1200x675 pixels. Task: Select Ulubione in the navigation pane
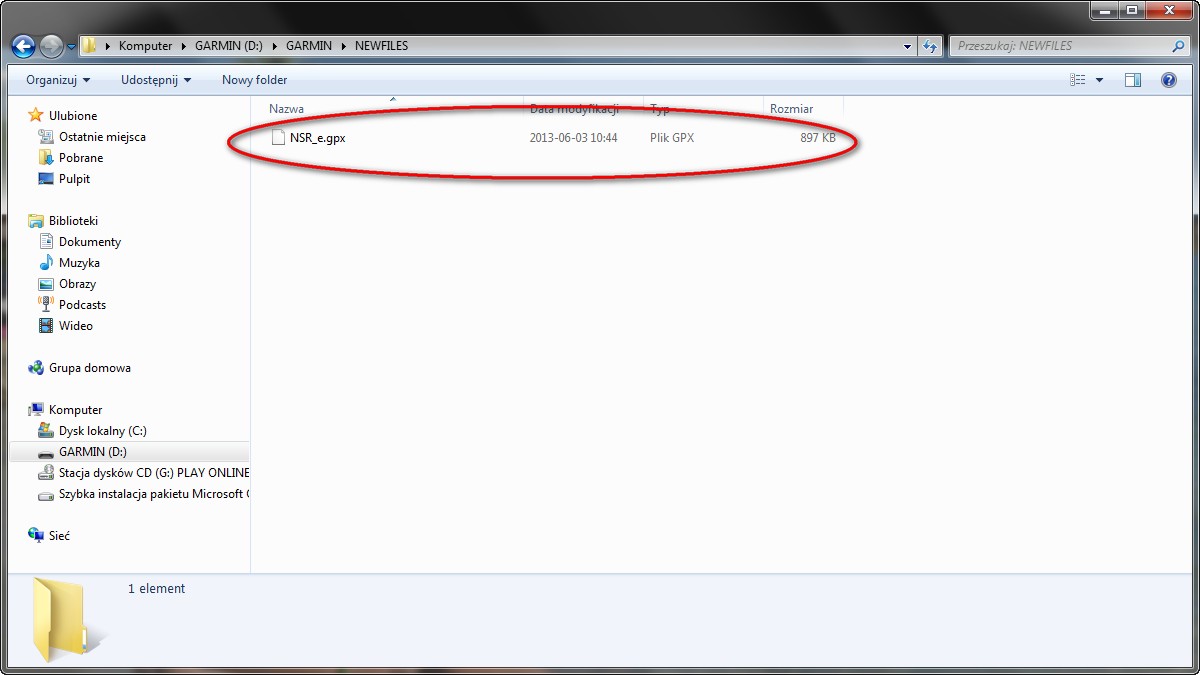73,116
